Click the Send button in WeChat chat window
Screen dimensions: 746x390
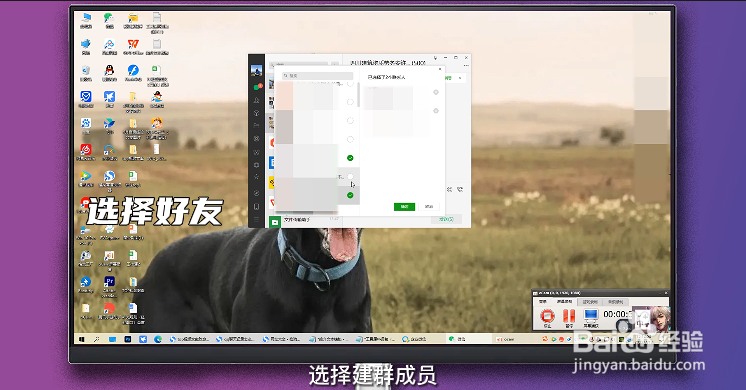pyautogui.click(x=446, y=219)
